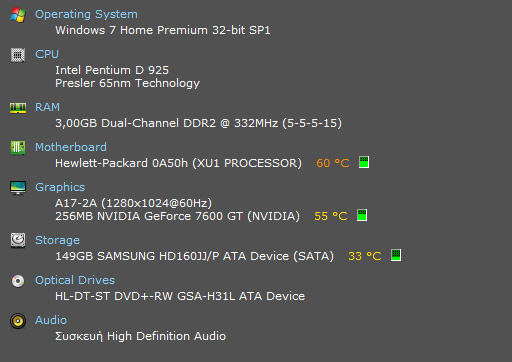Go to the Motherboard section heading
This screenshot has width=512, height=362.
pos(71,147)
